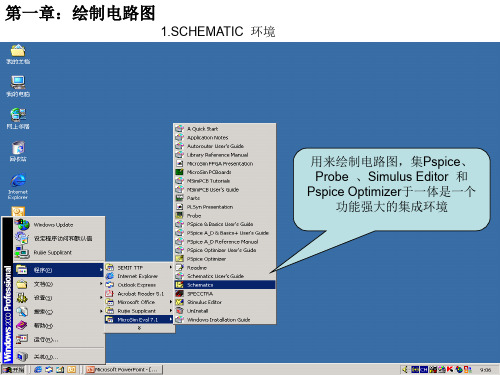This screenshot has width=500, height=375.
Task: Click the CH input language tray indicator
Action: 423,369
